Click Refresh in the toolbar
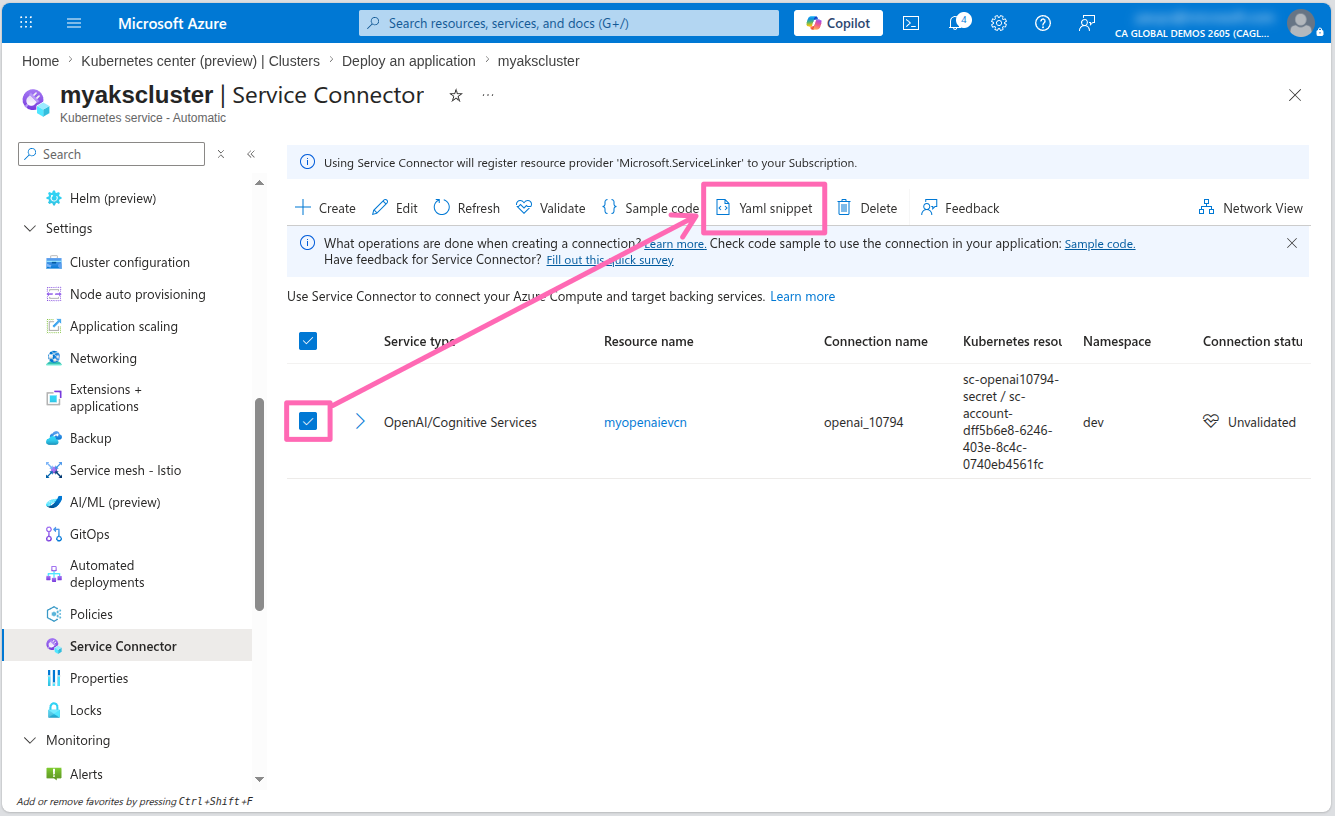 [466, 208]
